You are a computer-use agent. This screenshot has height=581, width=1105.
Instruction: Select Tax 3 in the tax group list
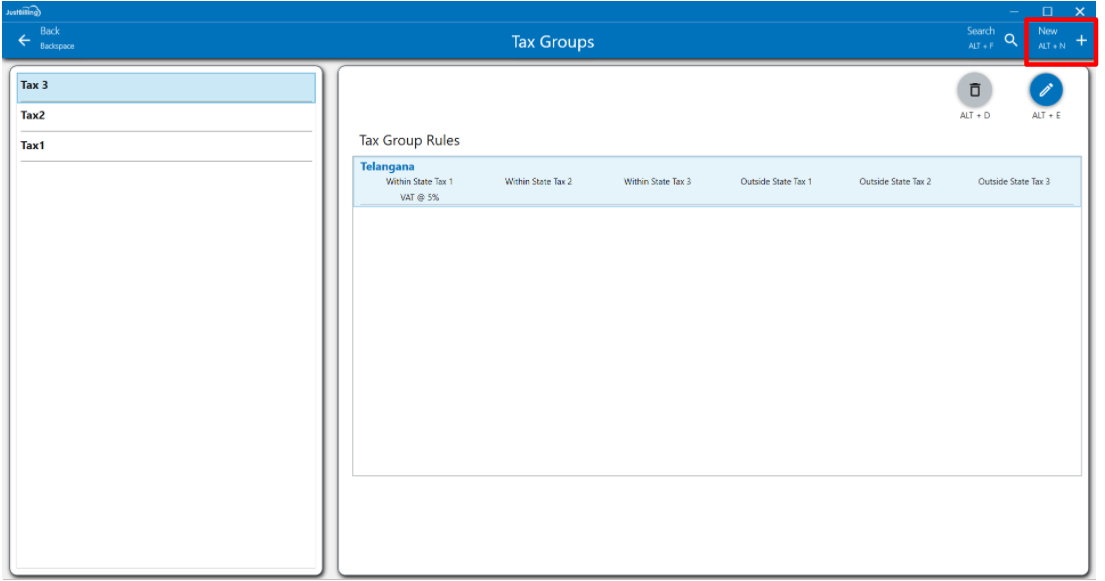point(166,87)
